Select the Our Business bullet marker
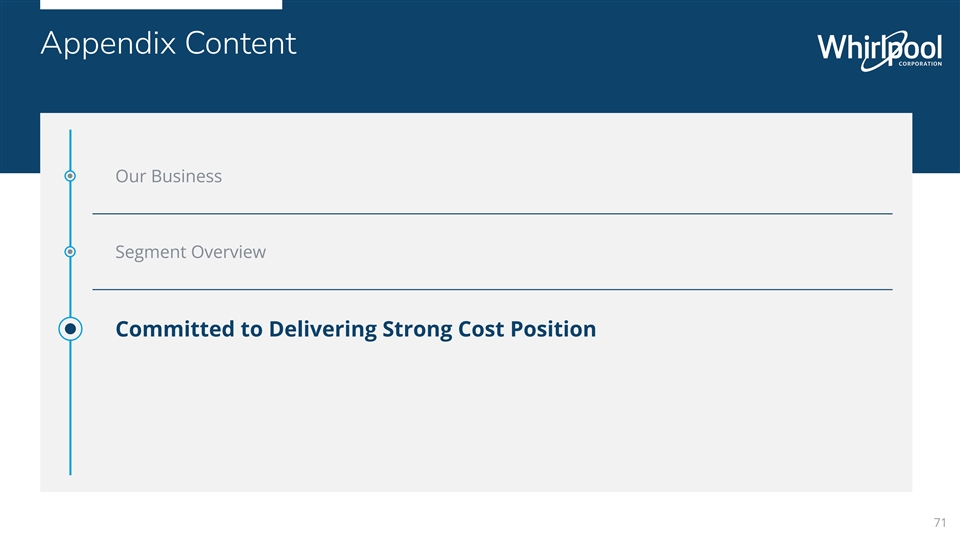The width and height of the screenshot is (960, 540). click(x=70, y=176)
